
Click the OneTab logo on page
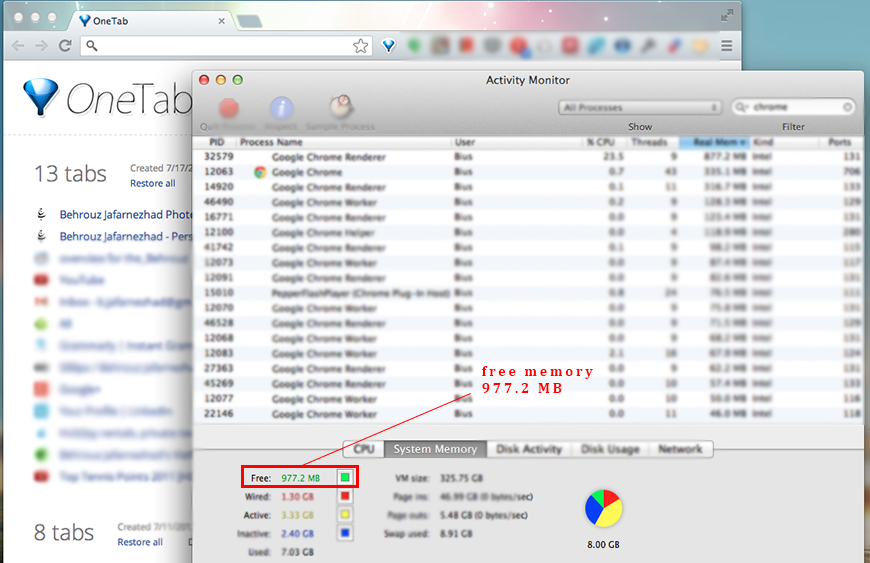[107, 98]
